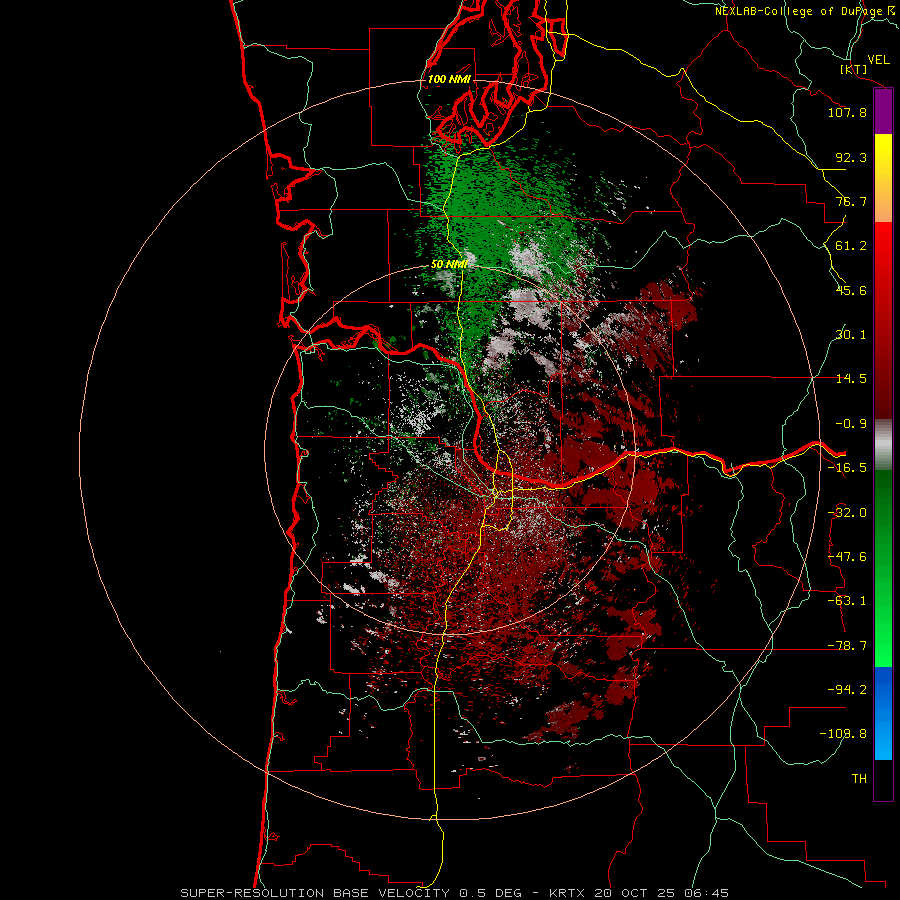Pick the green segment of the velocity scale
The width and height of the screenshot is (900, 900).
pos(883,568)
